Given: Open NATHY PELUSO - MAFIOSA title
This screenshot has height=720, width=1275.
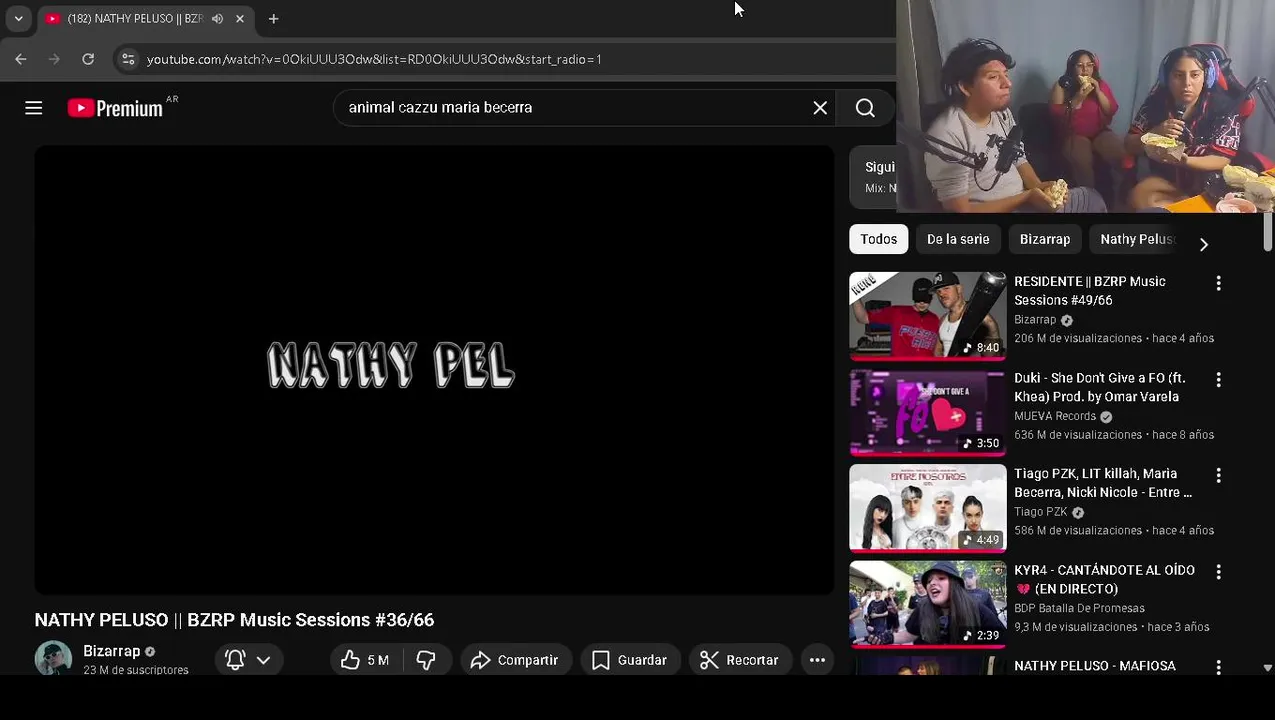Looking at the screenshot, I should click(1095, 666).
